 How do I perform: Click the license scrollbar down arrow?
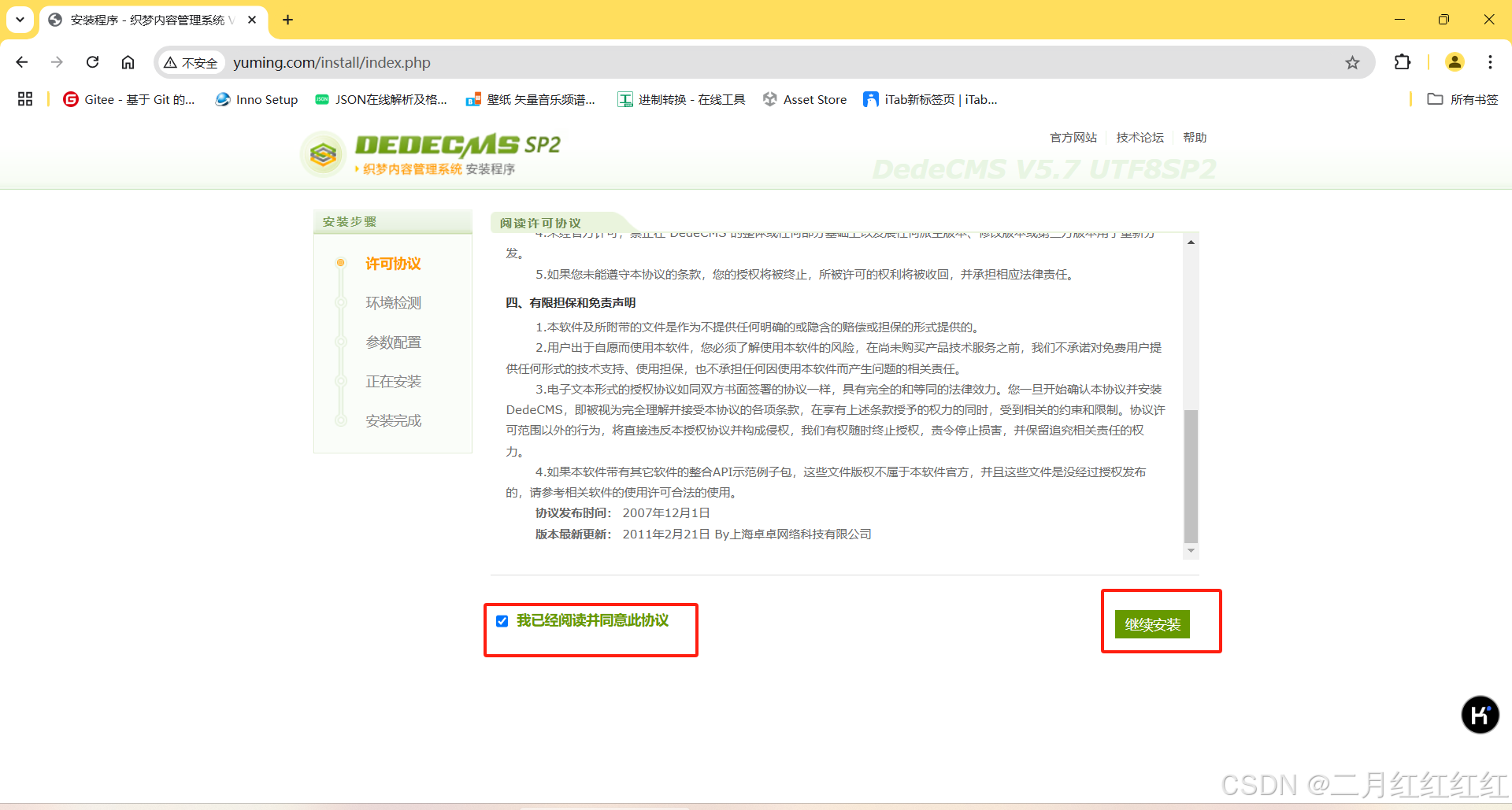(x=1191, y=551)
